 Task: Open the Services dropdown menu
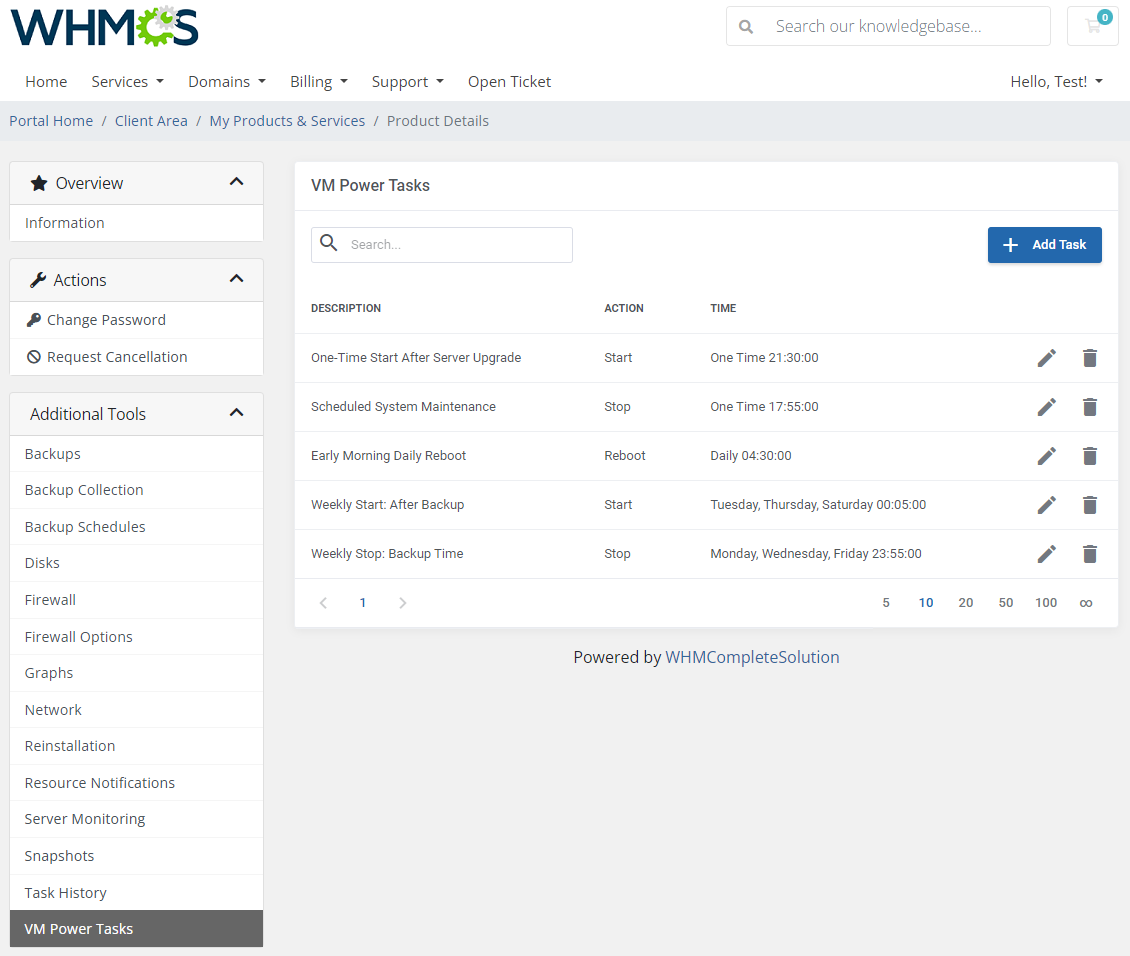pos(128,81)
